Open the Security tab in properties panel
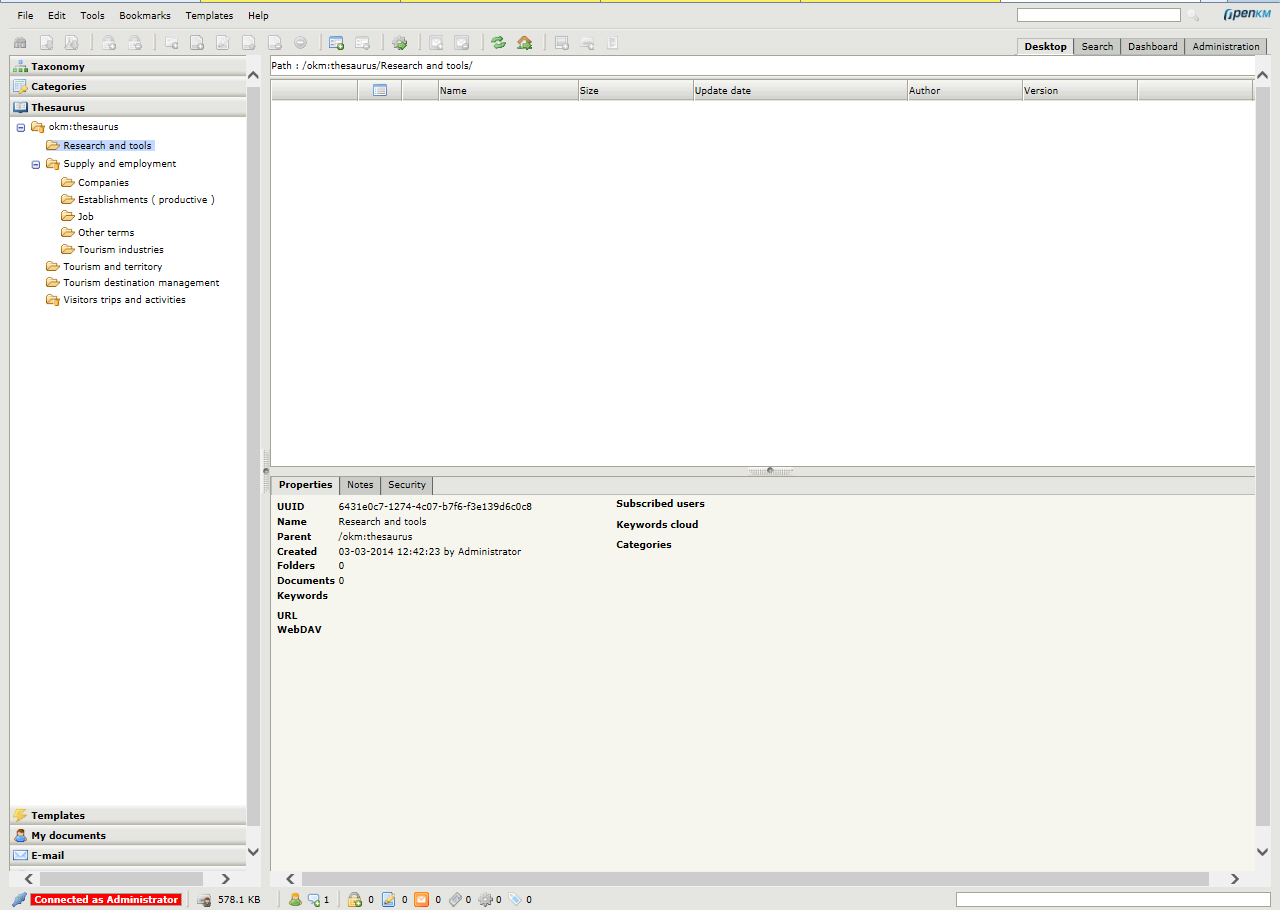Screen dimensions: 1280x910 click(406, 485)
